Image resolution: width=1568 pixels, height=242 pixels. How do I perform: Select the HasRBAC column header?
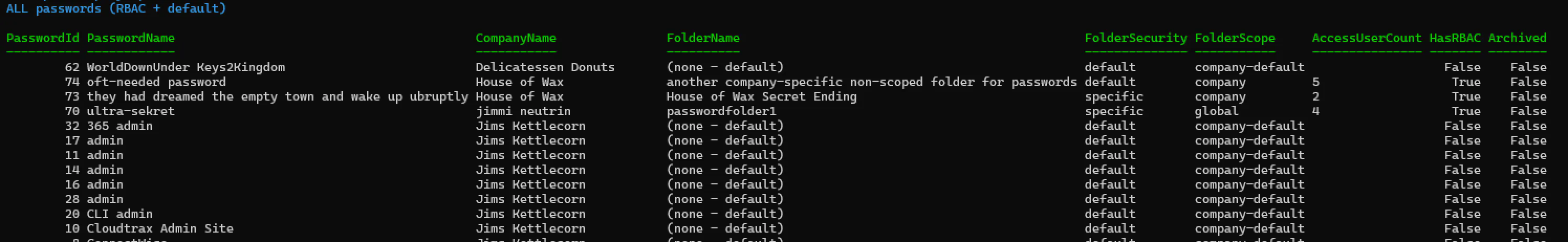1455,38
